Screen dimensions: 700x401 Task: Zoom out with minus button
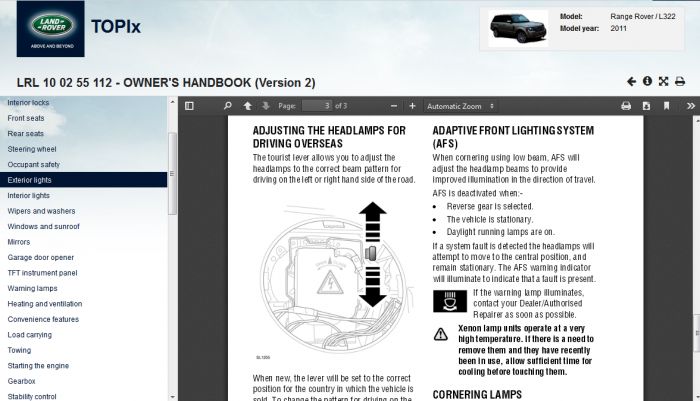394,106
